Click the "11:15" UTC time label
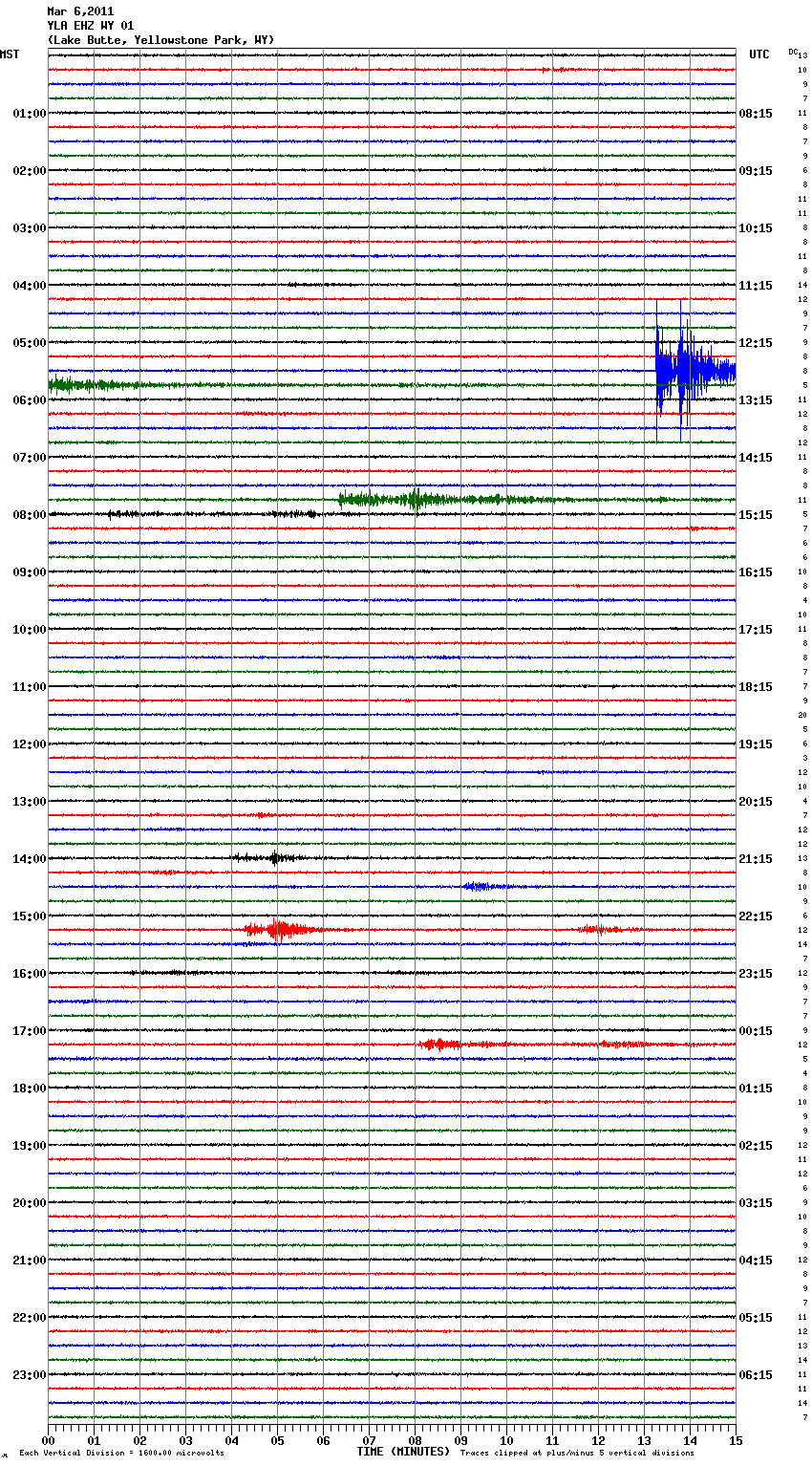Image resolution: width=812 pixels, height=1466 pixels. (x=756, y=286)
